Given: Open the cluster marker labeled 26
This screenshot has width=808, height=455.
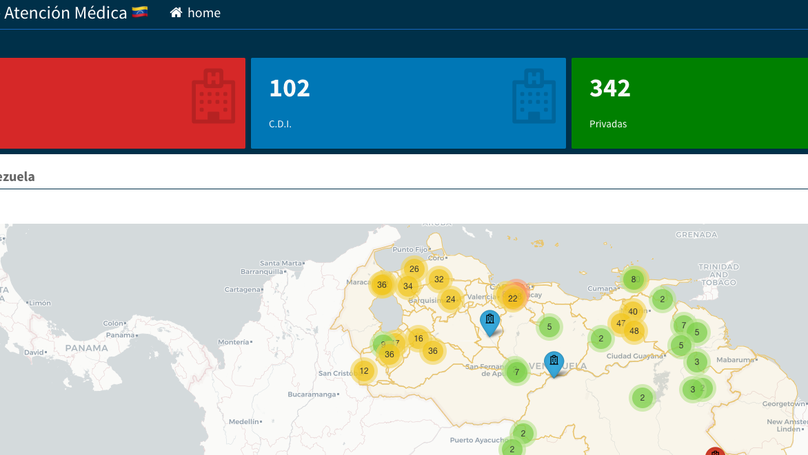Looking at the screenshot, I should pyautogui.click(x=414, y=269).
